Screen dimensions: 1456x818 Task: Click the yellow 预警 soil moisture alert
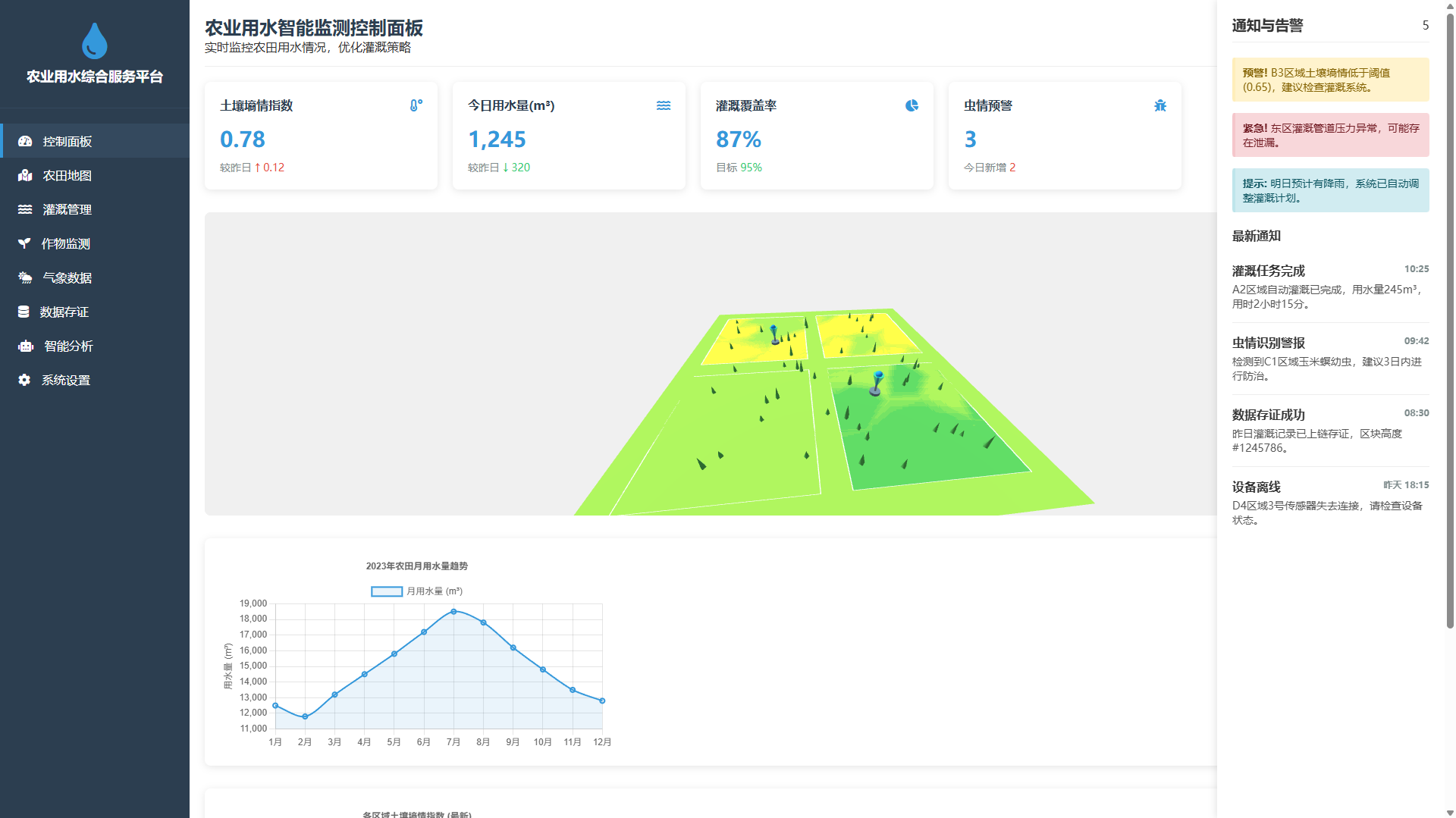coord(1329,80)
